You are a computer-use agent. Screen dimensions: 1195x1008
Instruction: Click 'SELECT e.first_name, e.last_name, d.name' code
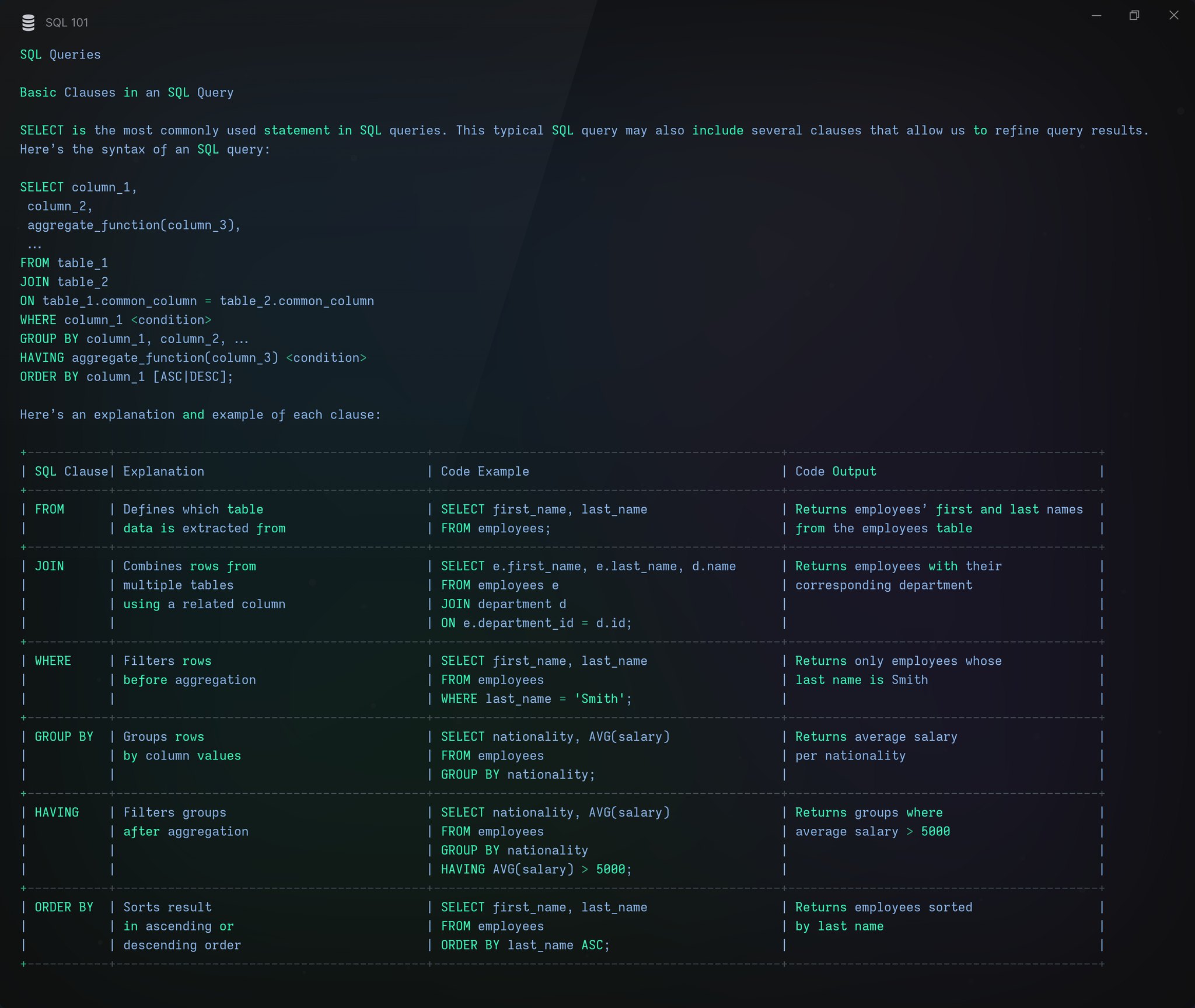pos(588,566)
